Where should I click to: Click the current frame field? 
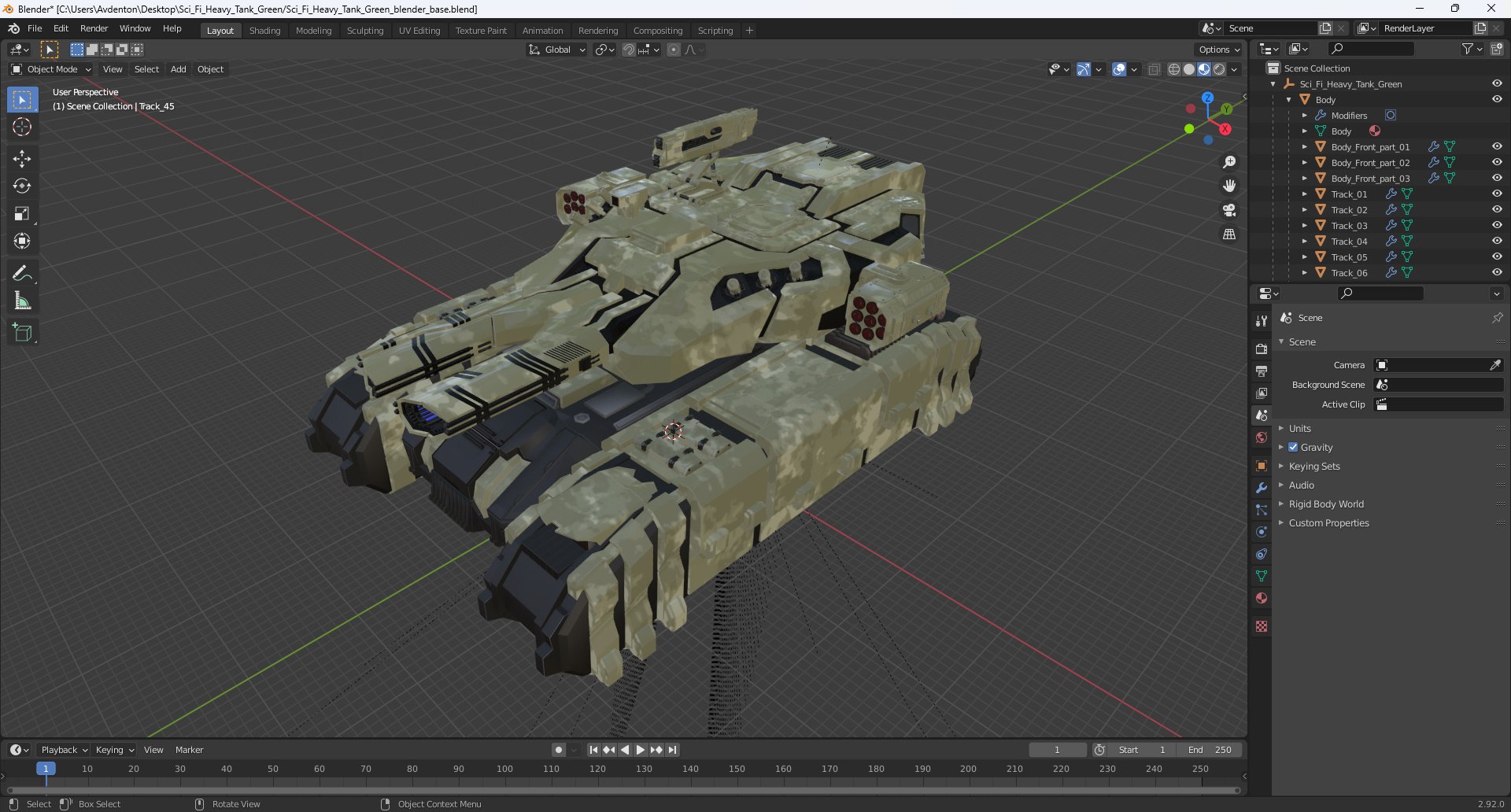[1057, 750]
